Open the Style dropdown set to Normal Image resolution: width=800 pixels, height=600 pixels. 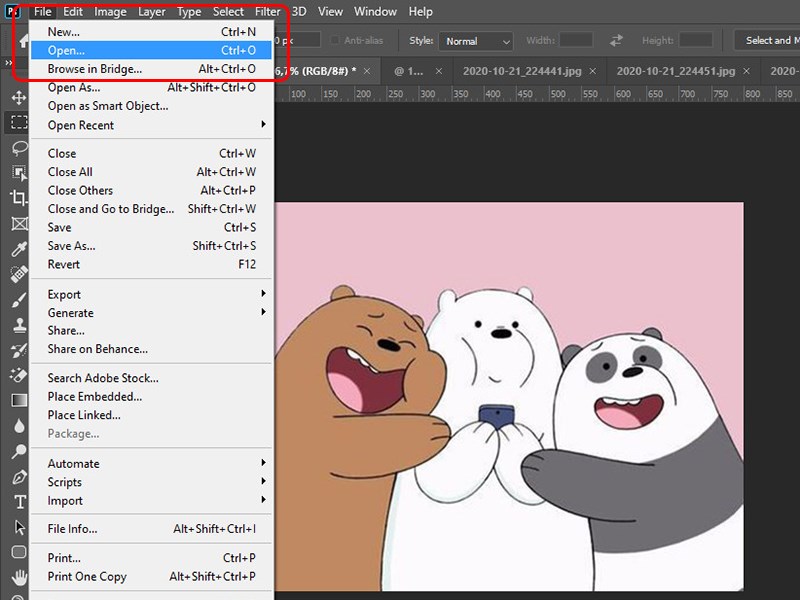pos(477,41)
